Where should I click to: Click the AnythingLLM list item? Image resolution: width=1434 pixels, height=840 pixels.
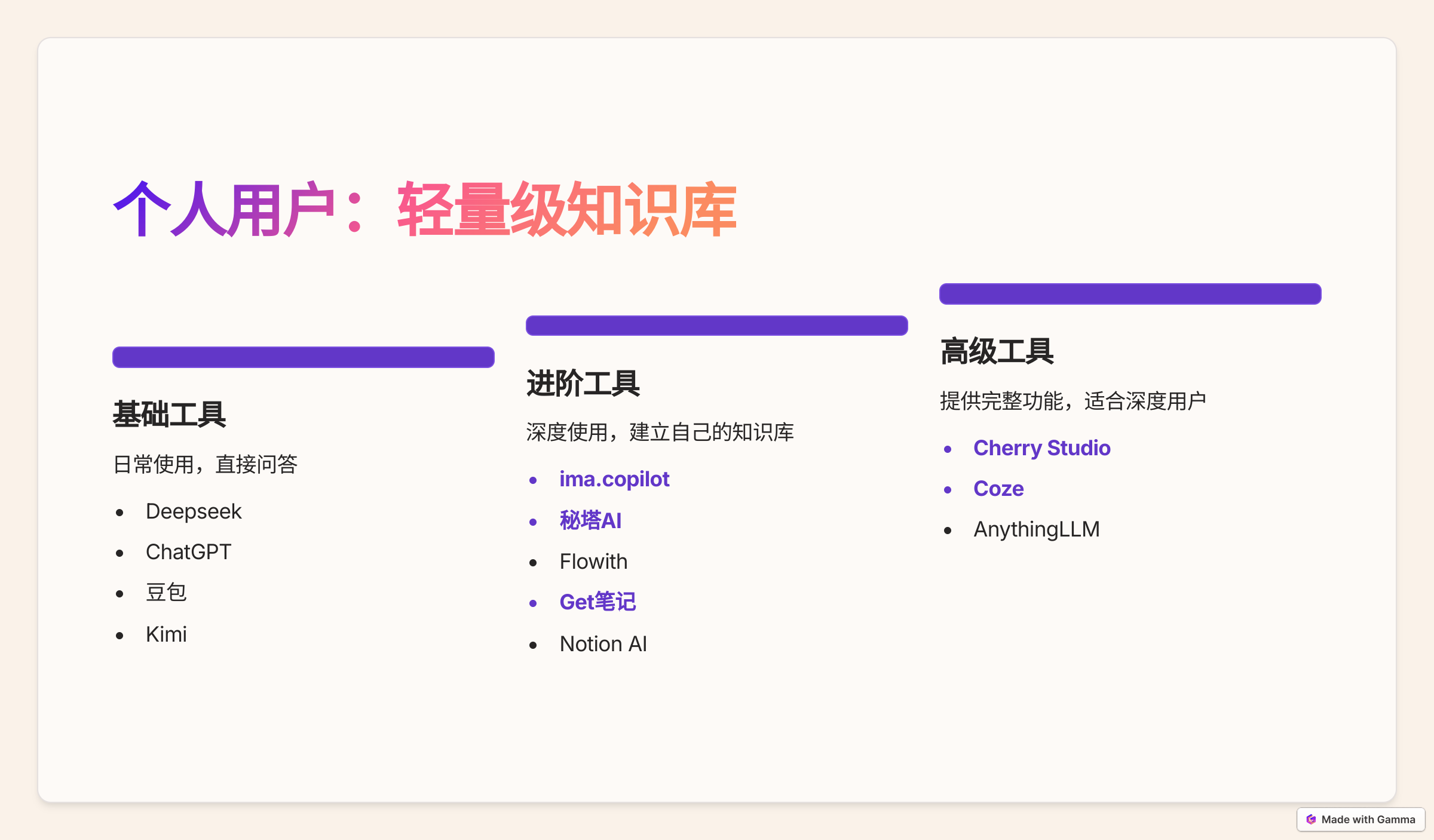1037,529
